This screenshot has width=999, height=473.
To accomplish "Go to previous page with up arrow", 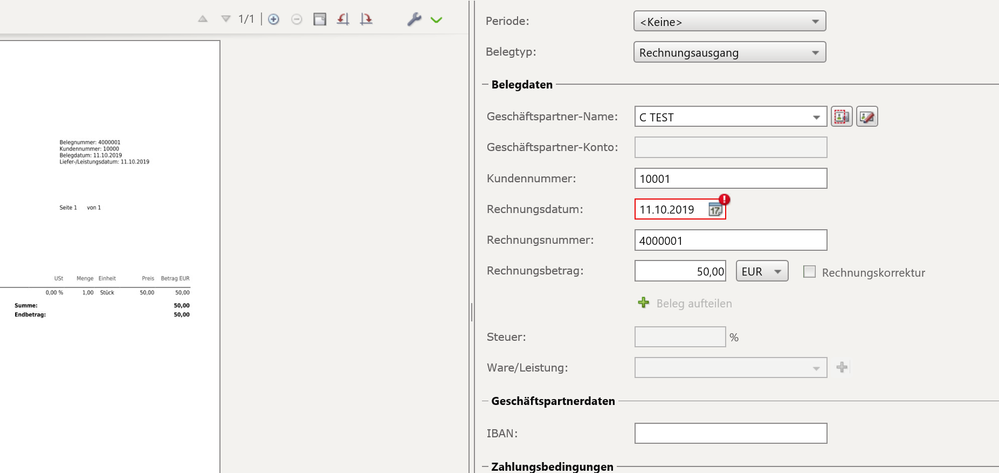I will point(203,19).
